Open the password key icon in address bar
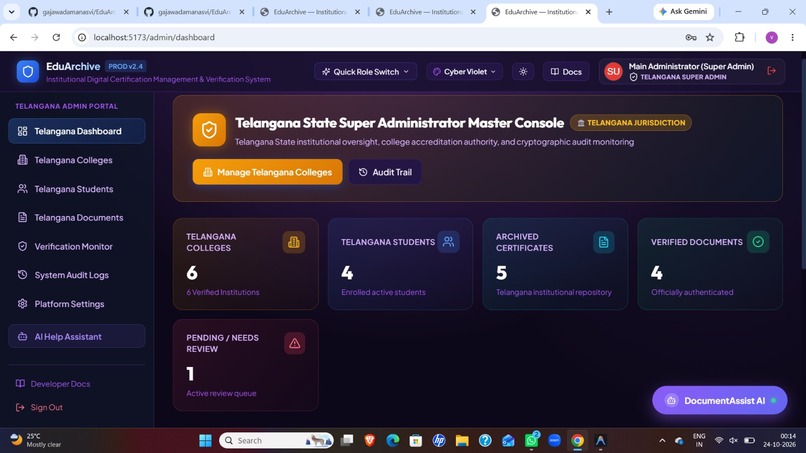806x453 pixels. pos(691,37)
